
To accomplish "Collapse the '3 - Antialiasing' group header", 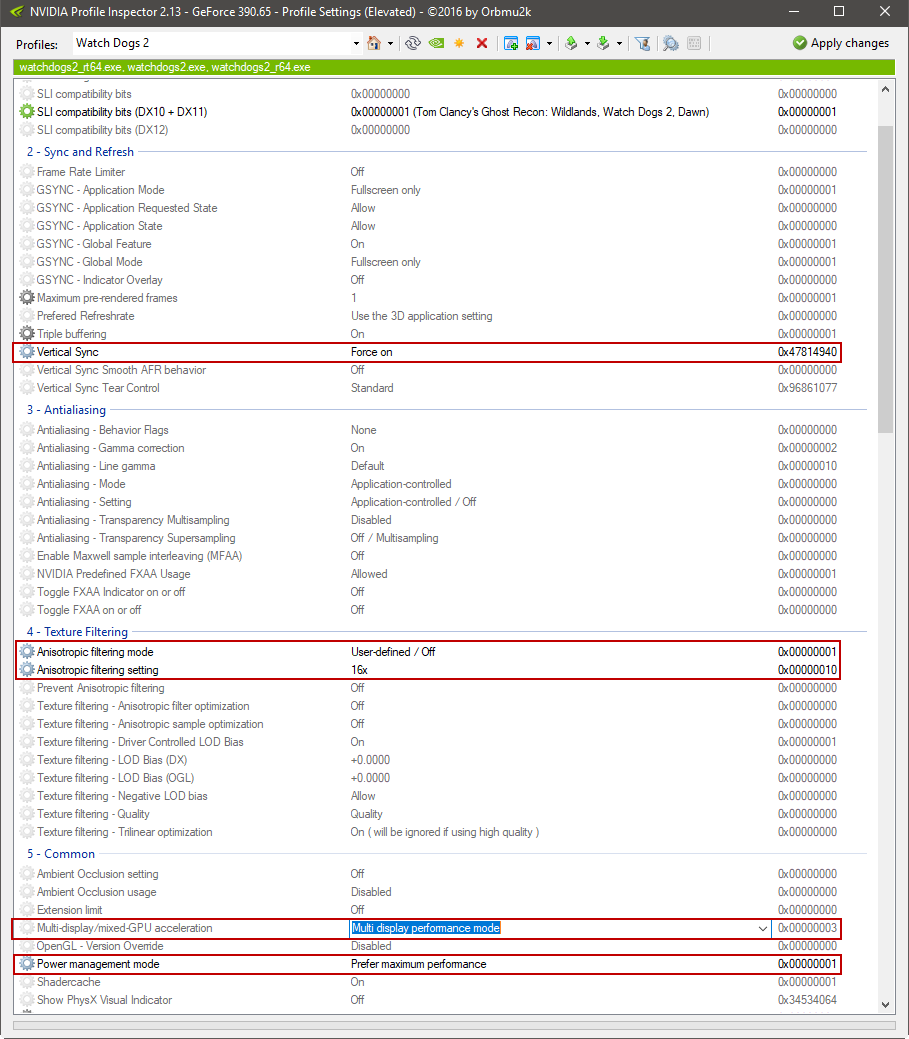I will coord(66,410).
